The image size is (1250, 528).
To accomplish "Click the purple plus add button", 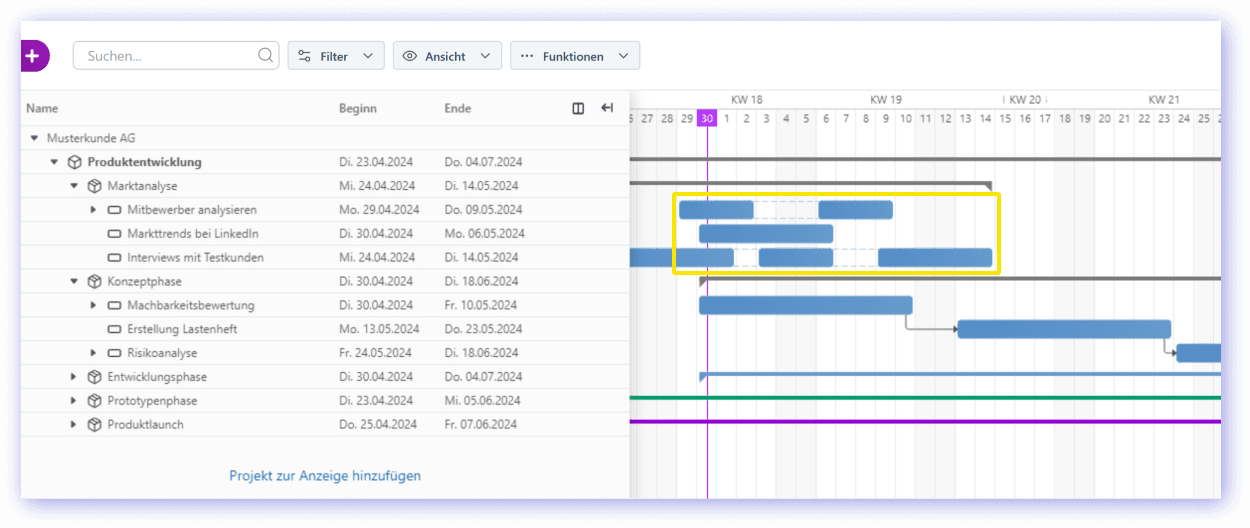I will (33, 56).
